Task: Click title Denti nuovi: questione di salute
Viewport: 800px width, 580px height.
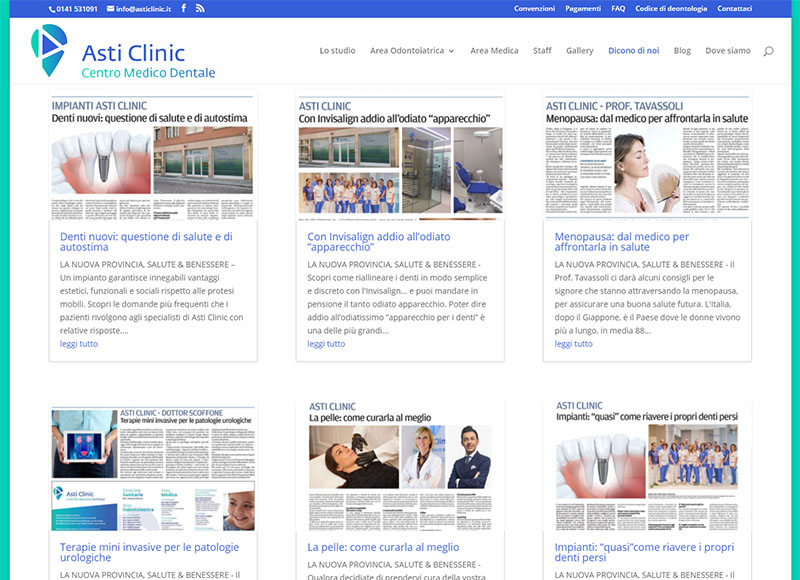Action: click(146, 242)
